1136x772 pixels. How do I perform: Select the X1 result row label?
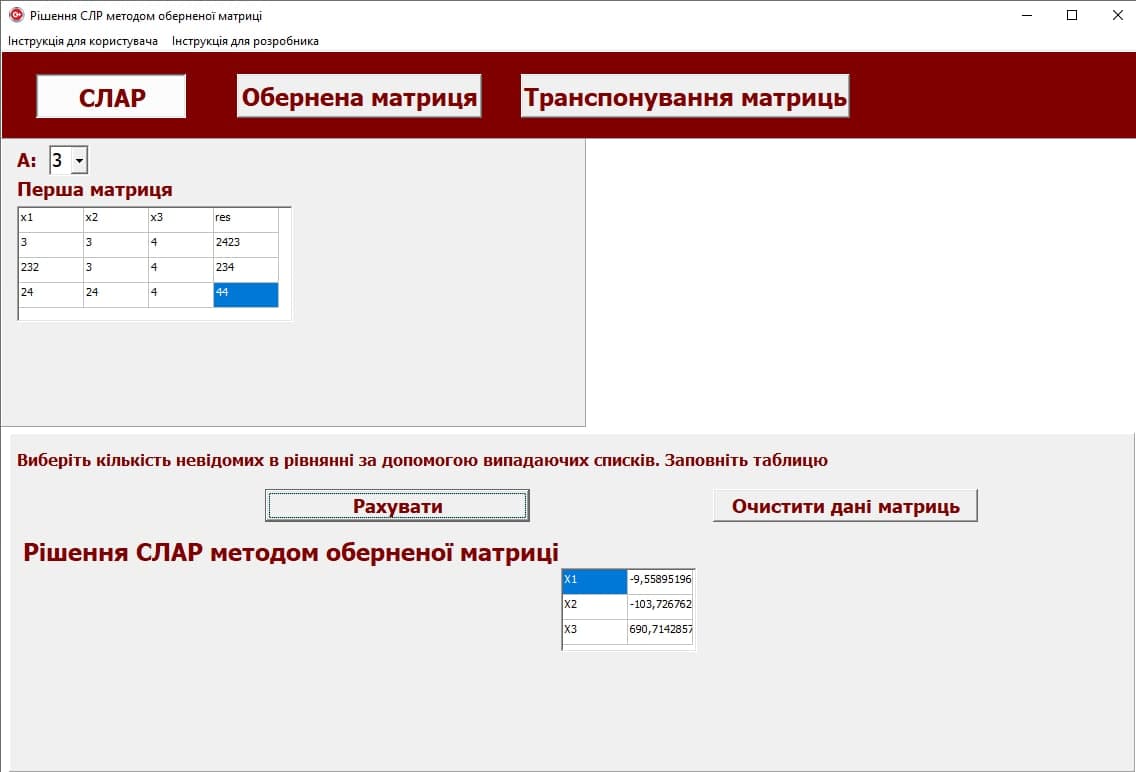(594, 582)
